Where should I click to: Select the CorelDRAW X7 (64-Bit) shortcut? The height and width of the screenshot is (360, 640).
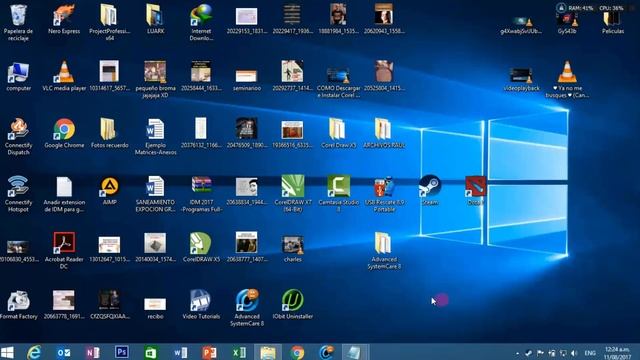coord(292,186)
